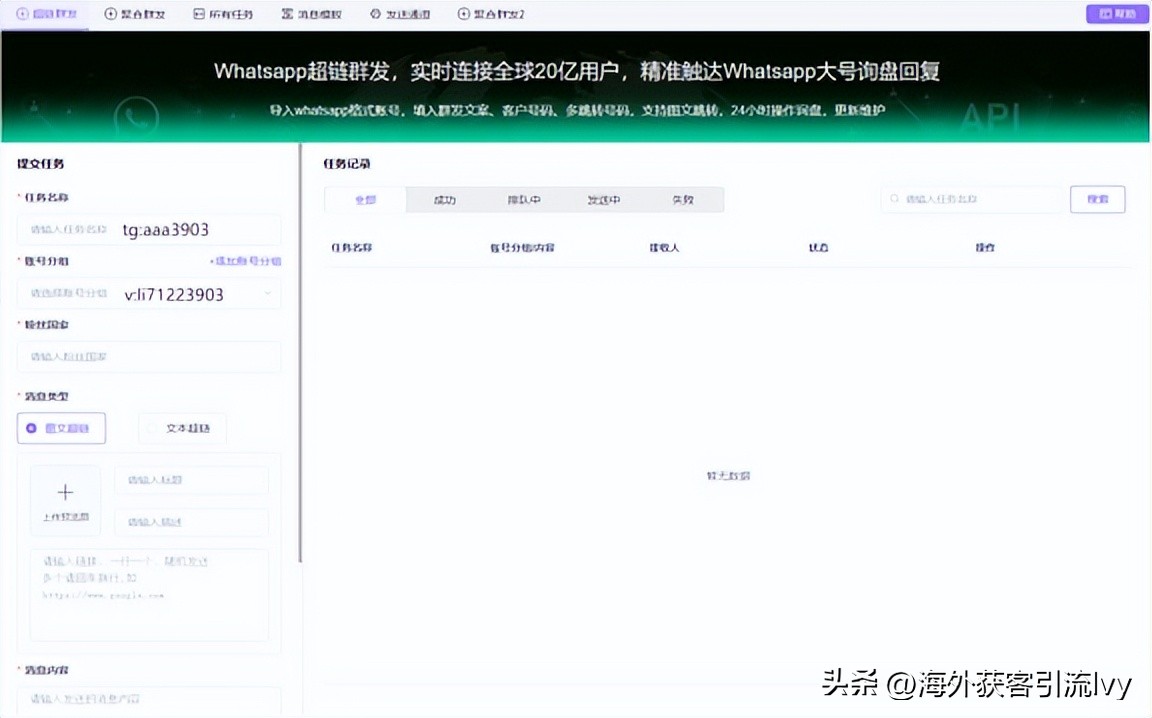The image size is (1152, 718).
Task: Click the link list text area
Action: tap(149, 594)
